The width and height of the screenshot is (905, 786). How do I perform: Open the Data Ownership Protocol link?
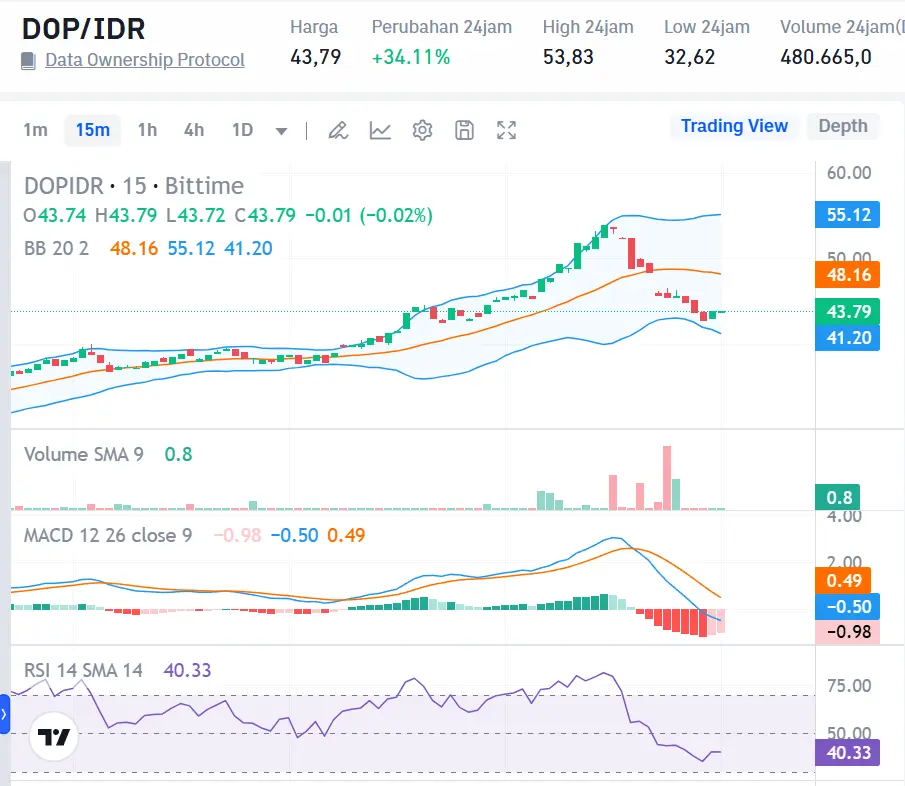[x=144, y=61]
